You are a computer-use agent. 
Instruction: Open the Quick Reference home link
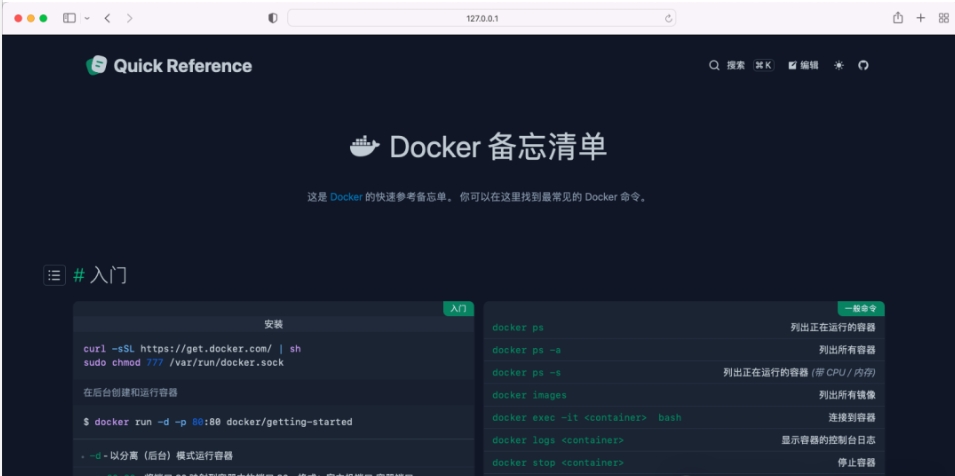169,65
